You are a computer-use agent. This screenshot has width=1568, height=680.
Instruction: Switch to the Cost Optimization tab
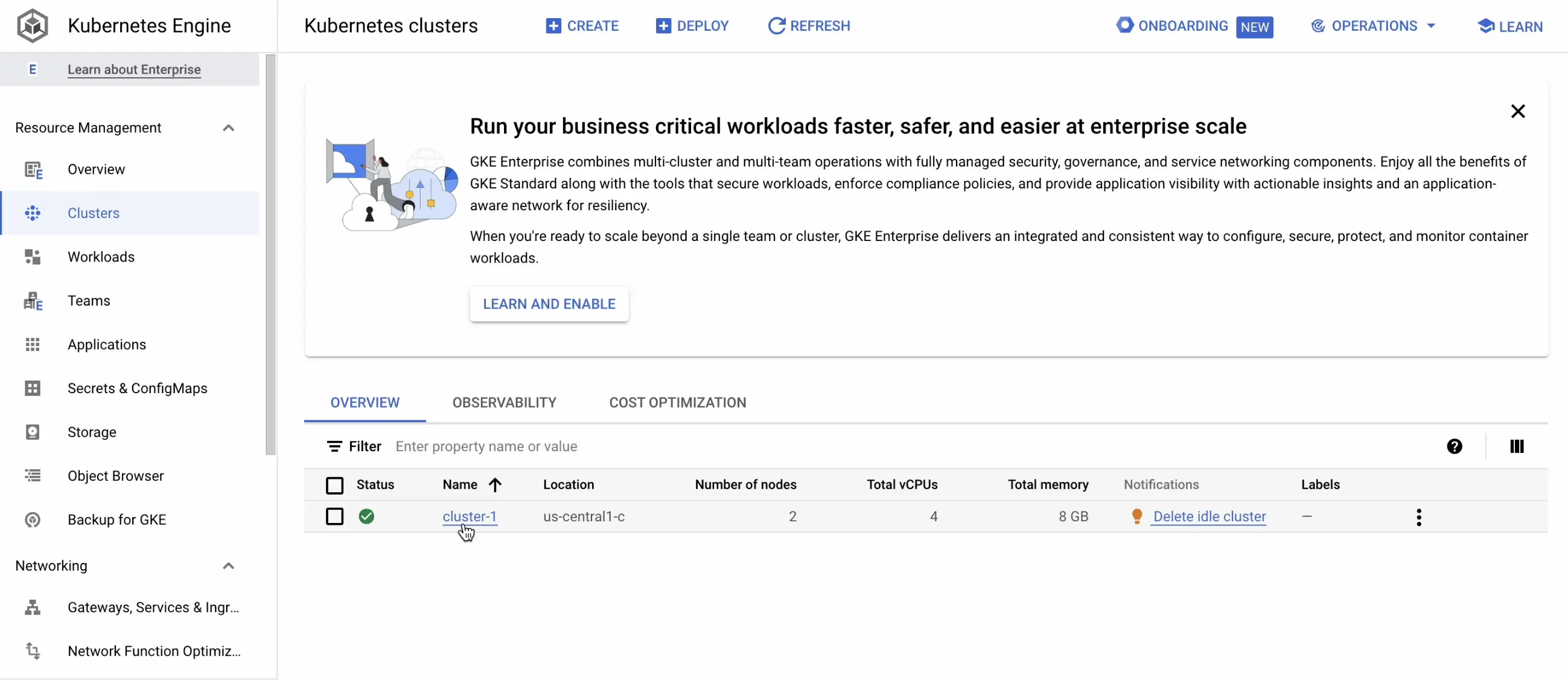point(677,402)
